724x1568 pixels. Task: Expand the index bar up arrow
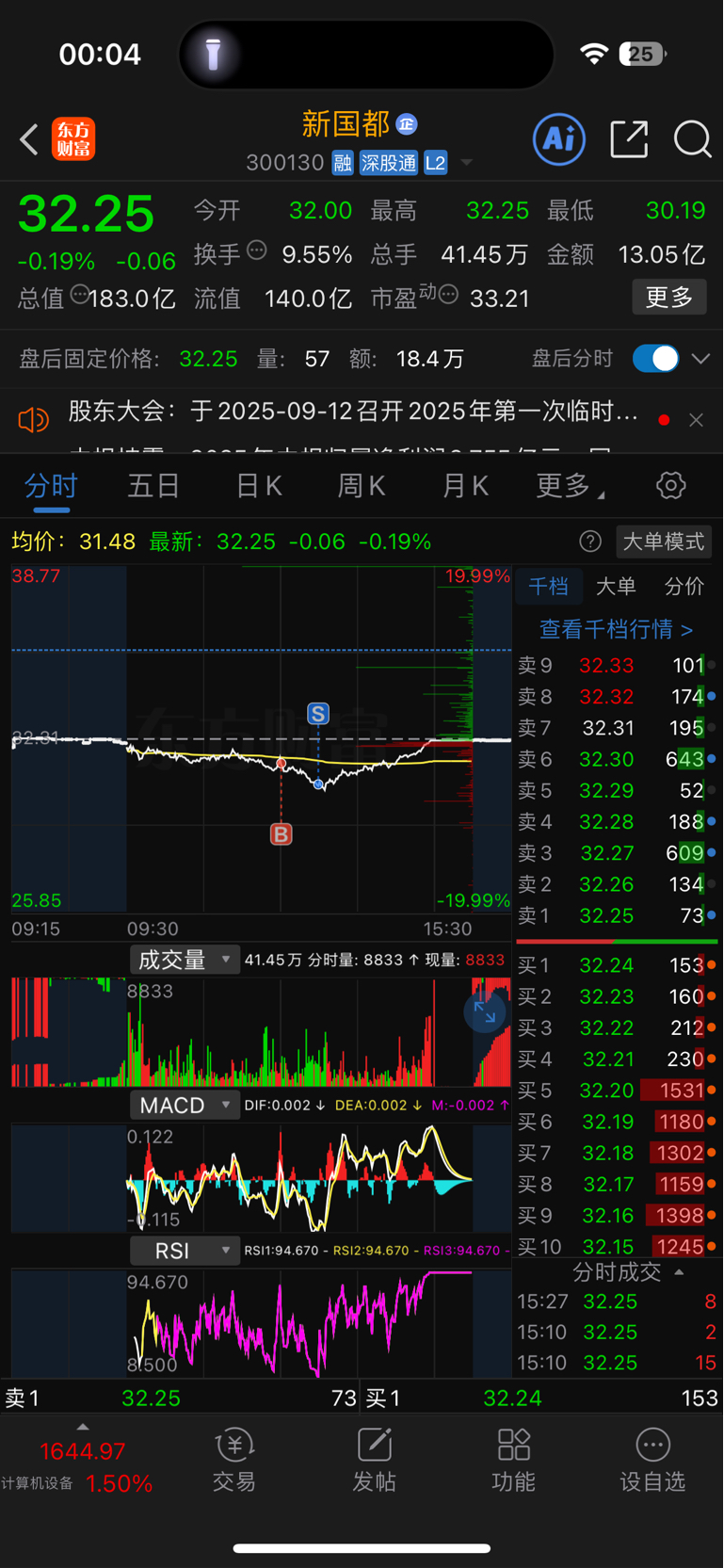(x=83, y=1427)
